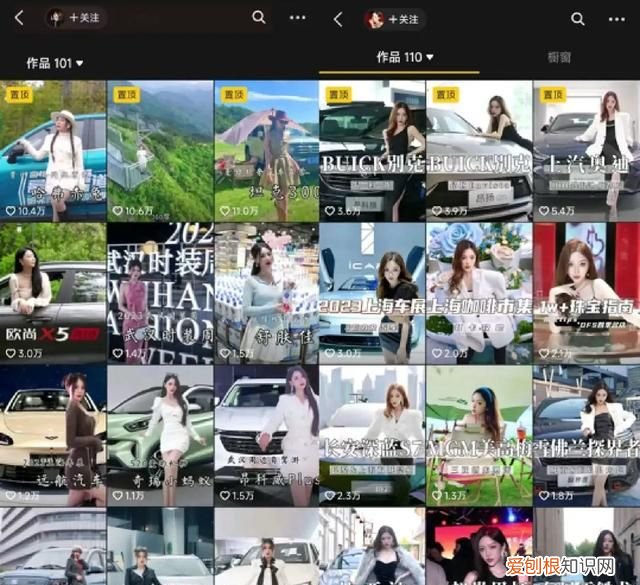This screenshot has height=585, width=640.
Task: Click heart icon showing 1.8万 likes
Action: pyautogui.click(x=544, y=496)
